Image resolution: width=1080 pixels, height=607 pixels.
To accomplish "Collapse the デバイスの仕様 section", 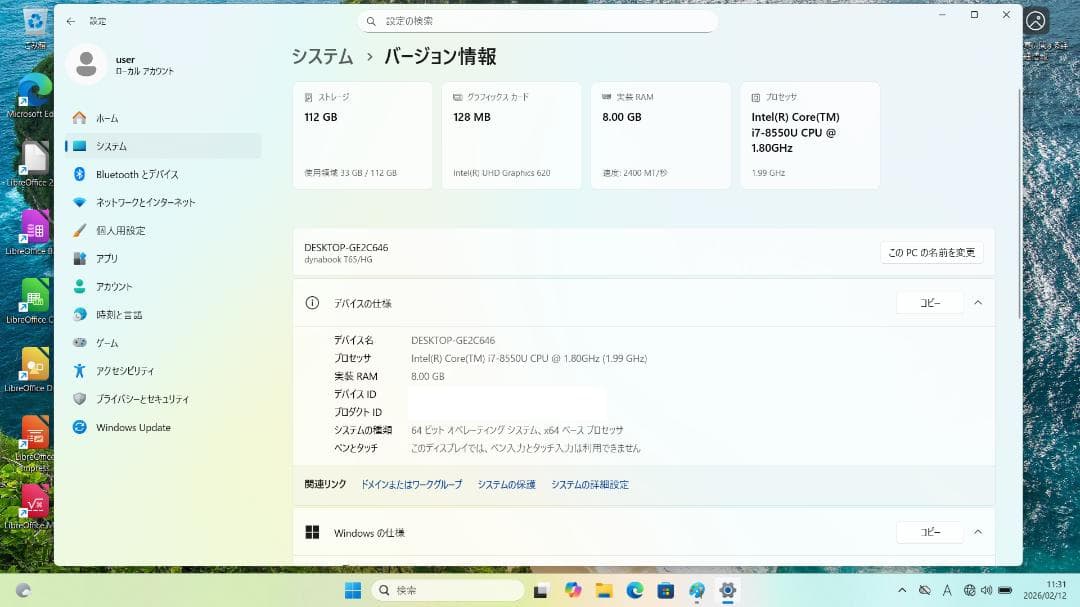I will click(x=977, y=302).
